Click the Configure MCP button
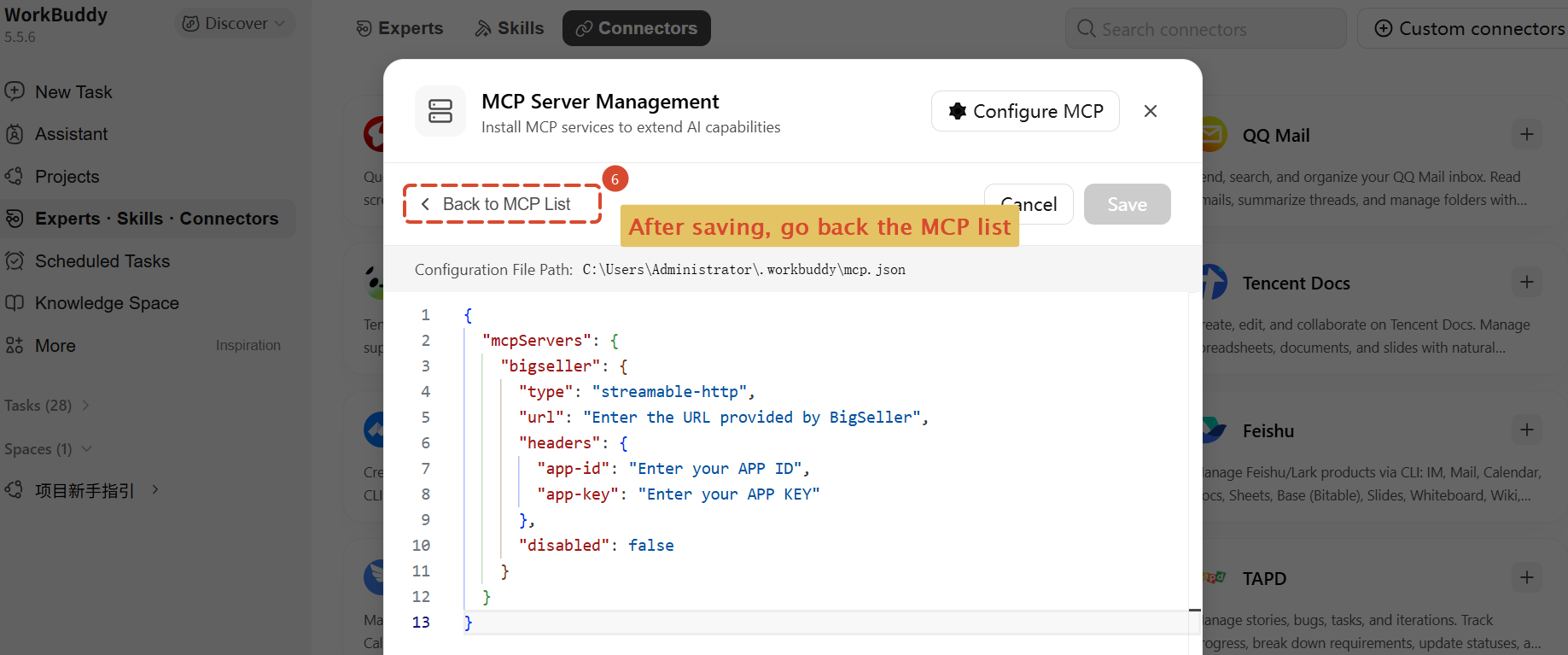The width and height of the screenshot is (1568, 655). 1025,111
